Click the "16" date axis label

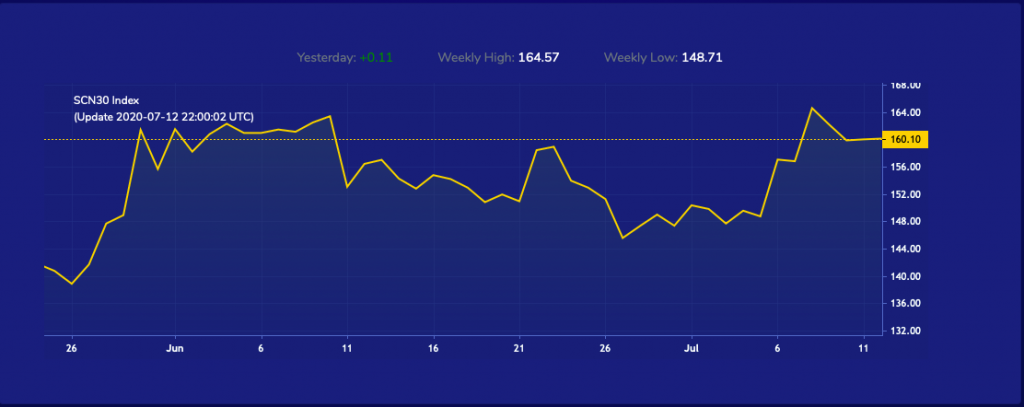pyautogui.click(x=433, y=349)
